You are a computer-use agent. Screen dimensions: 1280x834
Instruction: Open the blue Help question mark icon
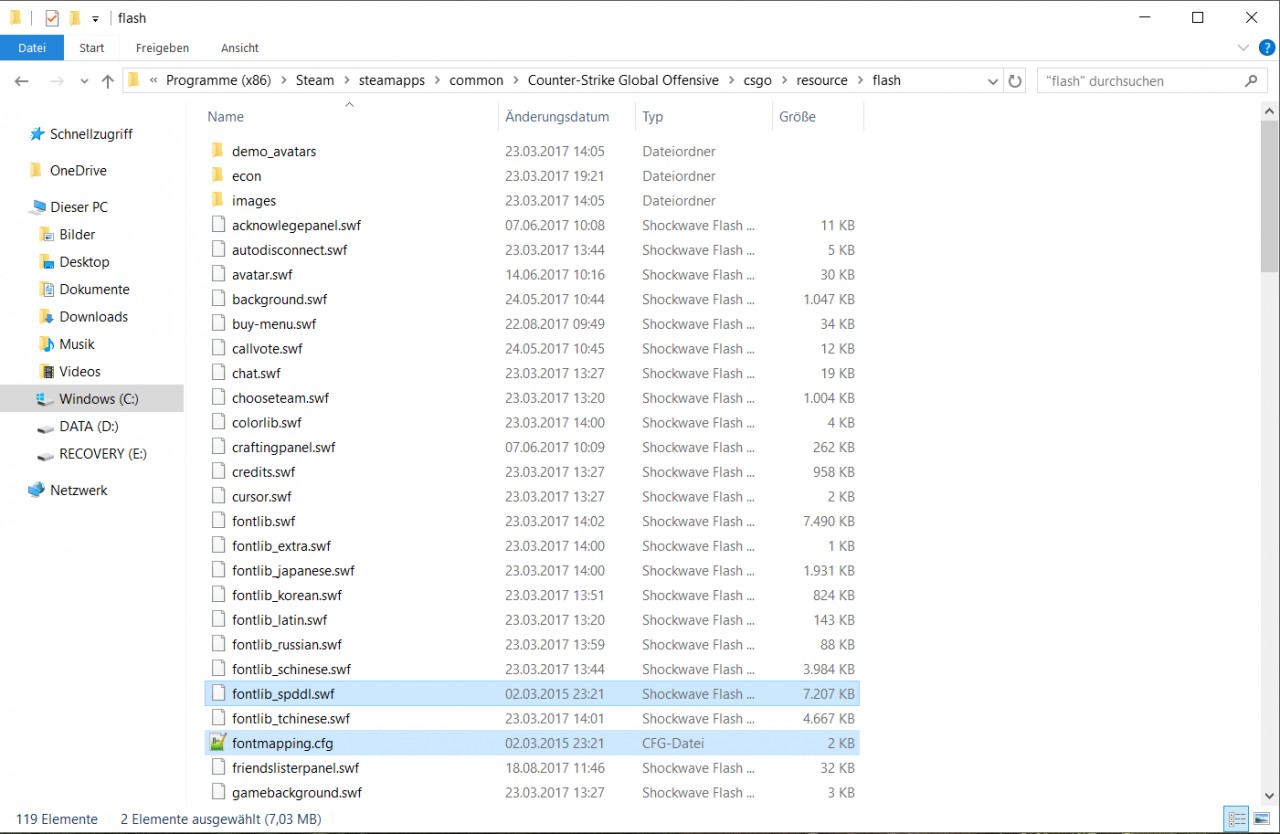pos(1266,47)
